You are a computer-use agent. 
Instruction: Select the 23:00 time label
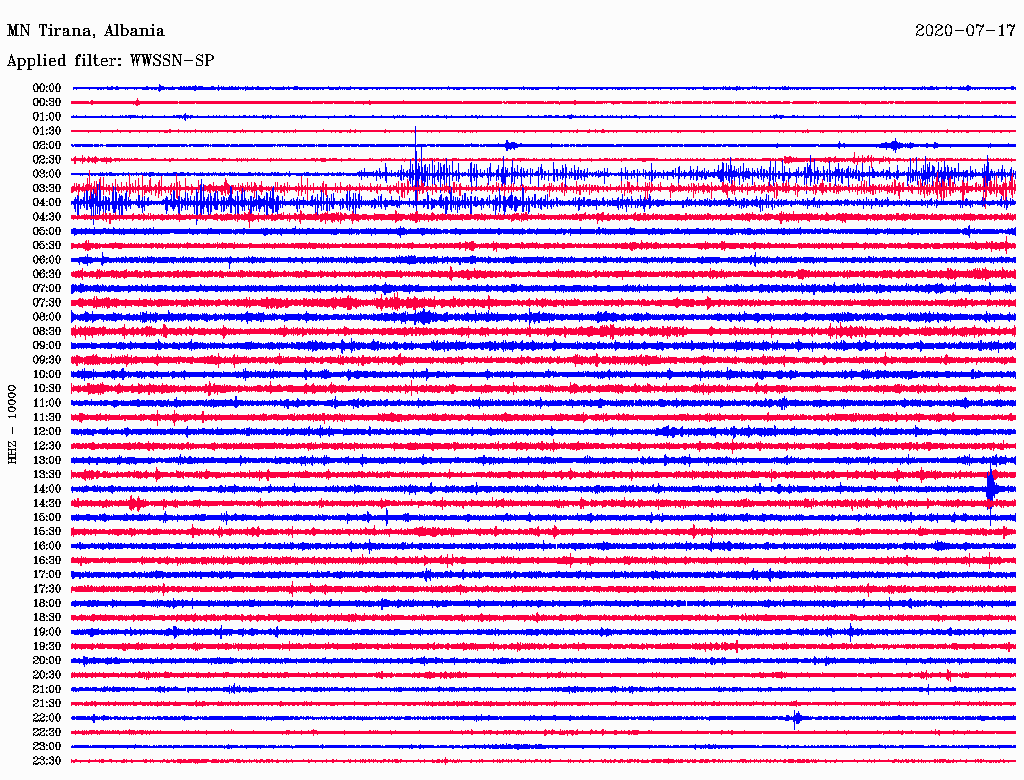[x=47, y=747]
